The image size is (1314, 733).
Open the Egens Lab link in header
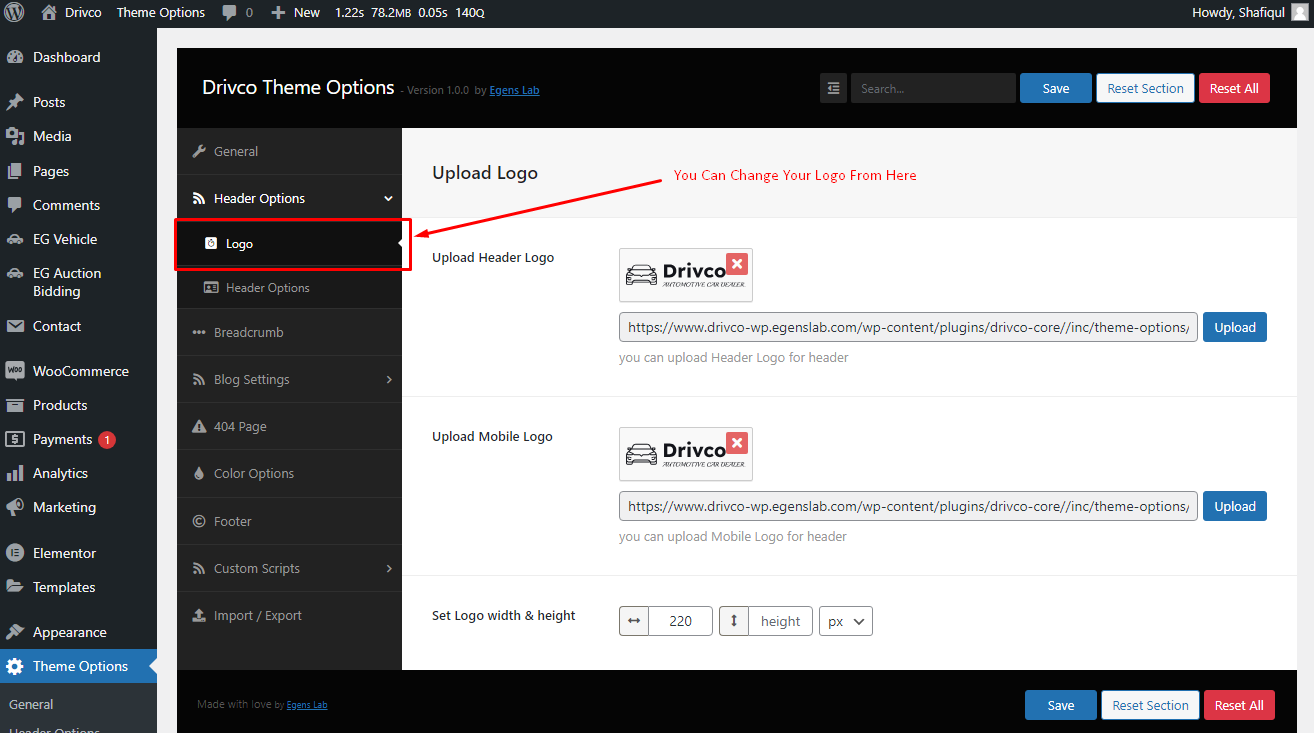(x=514, y=90)
